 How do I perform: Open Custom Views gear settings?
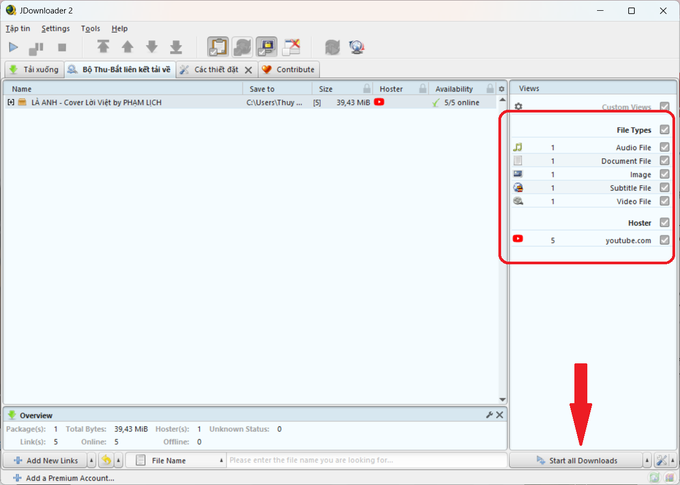518,106
